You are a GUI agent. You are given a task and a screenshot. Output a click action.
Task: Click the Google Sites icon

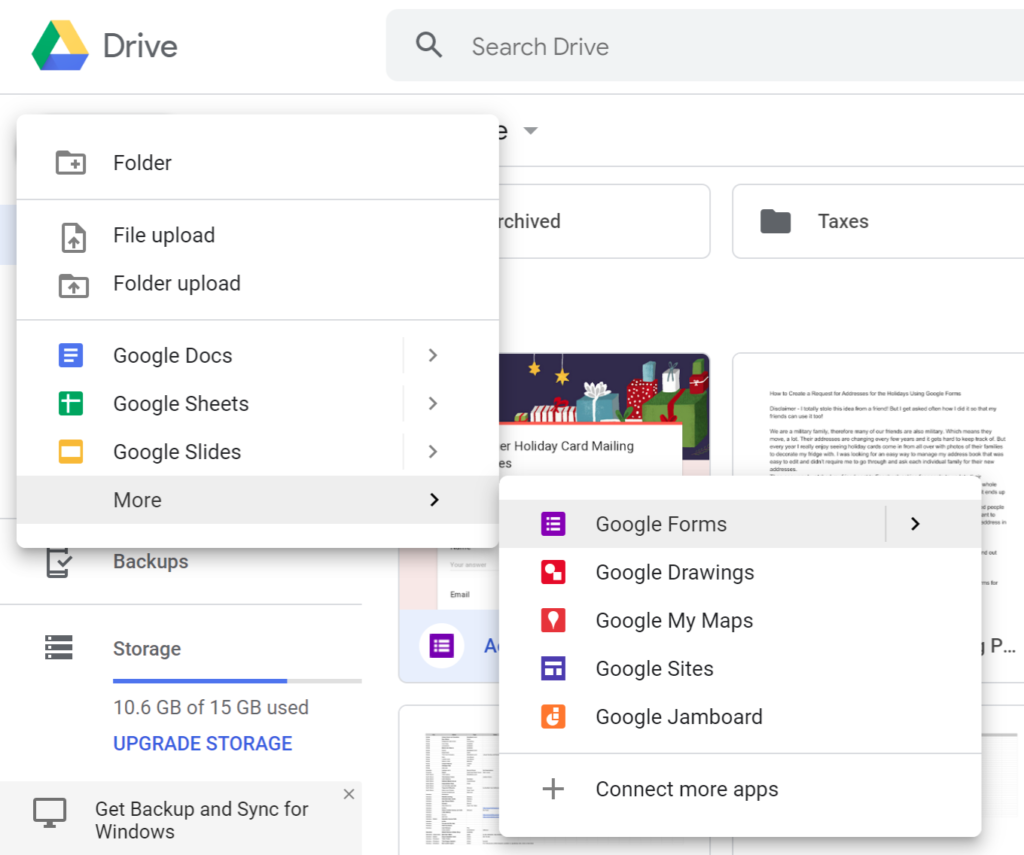[x=553, y=668]
